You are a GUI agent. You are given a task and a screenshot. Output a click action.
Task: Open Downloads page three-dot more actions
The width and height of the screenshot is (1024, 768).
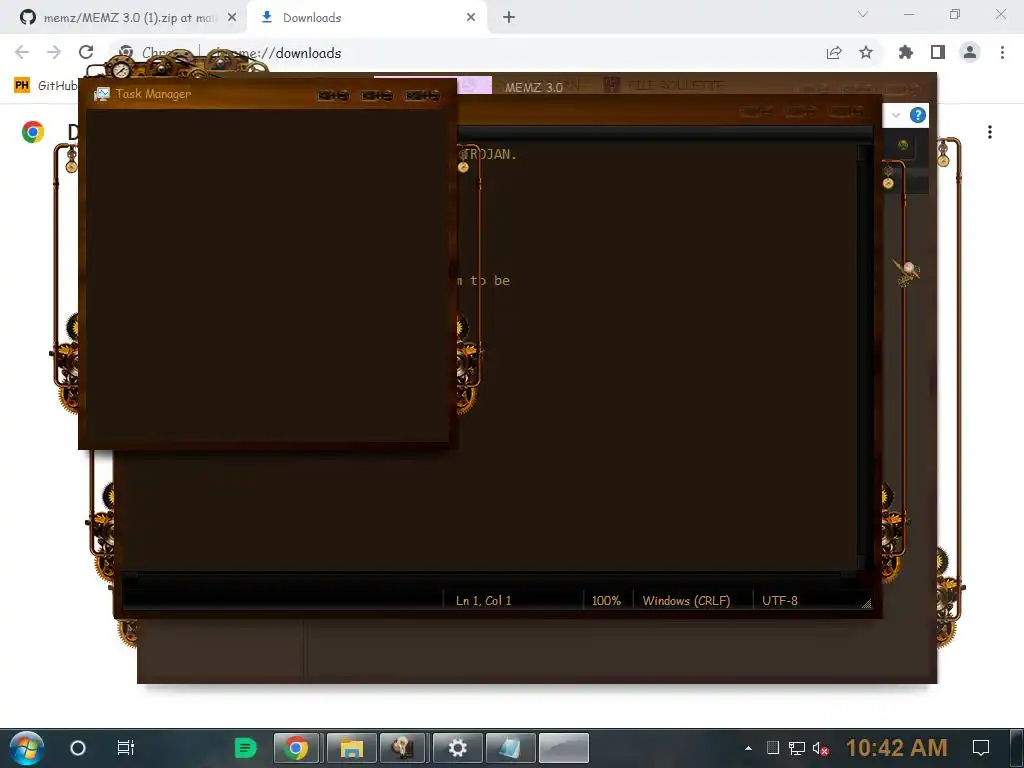click(990, 132)
